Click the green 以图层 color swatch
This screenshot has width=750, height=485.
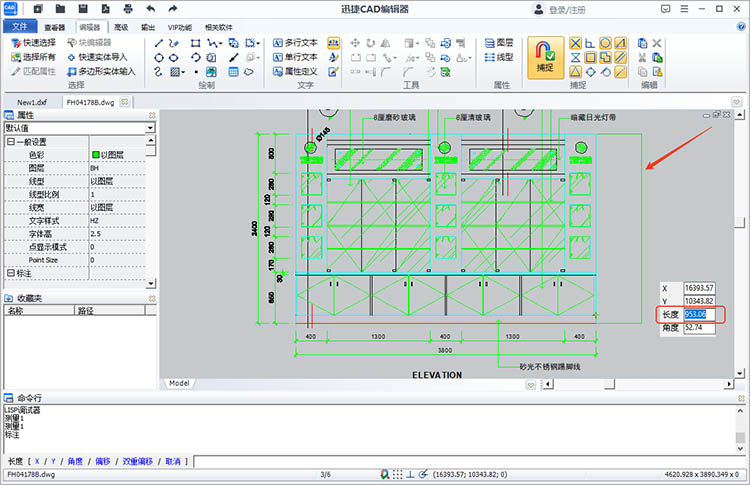click(95, 155)
